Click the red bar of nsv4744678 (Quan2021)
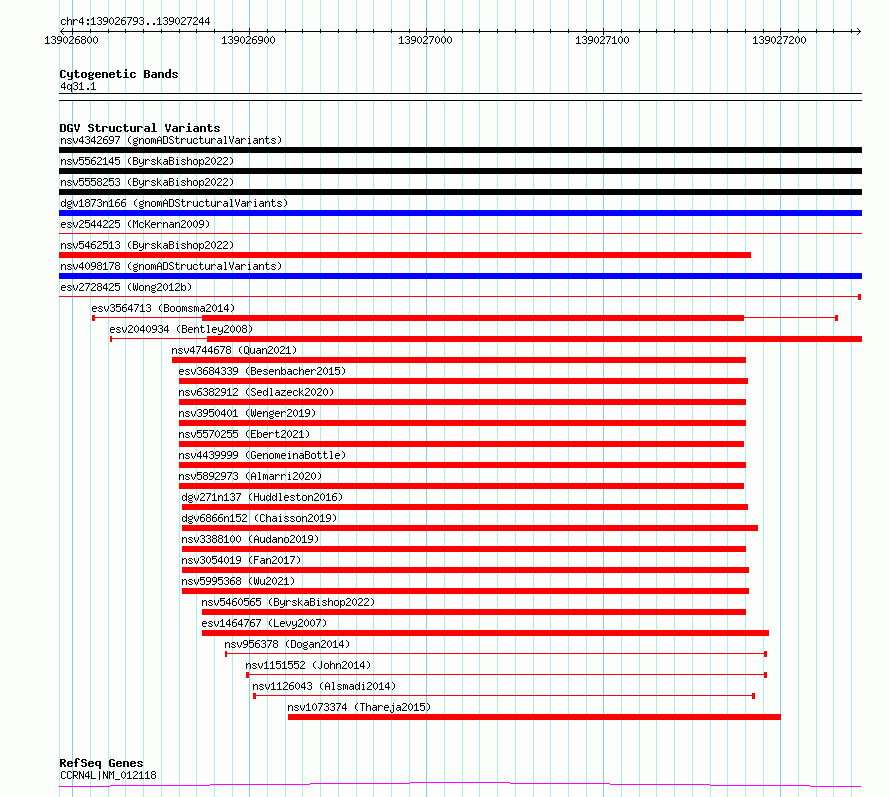The width and height of the screenshot is (890, 797). pyautogui.click(x=459, y=360)
